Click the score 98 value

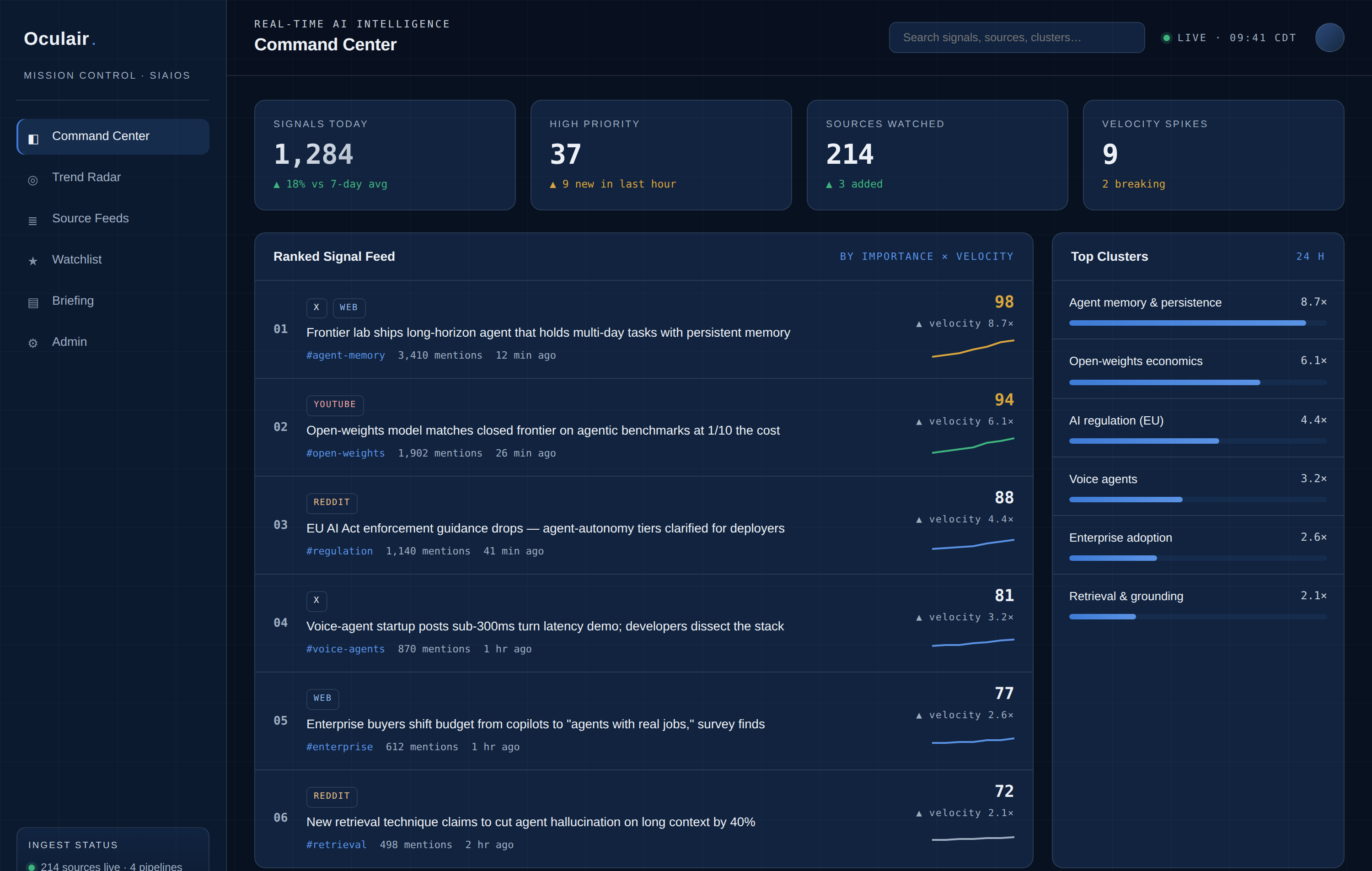click(1004, 302)
